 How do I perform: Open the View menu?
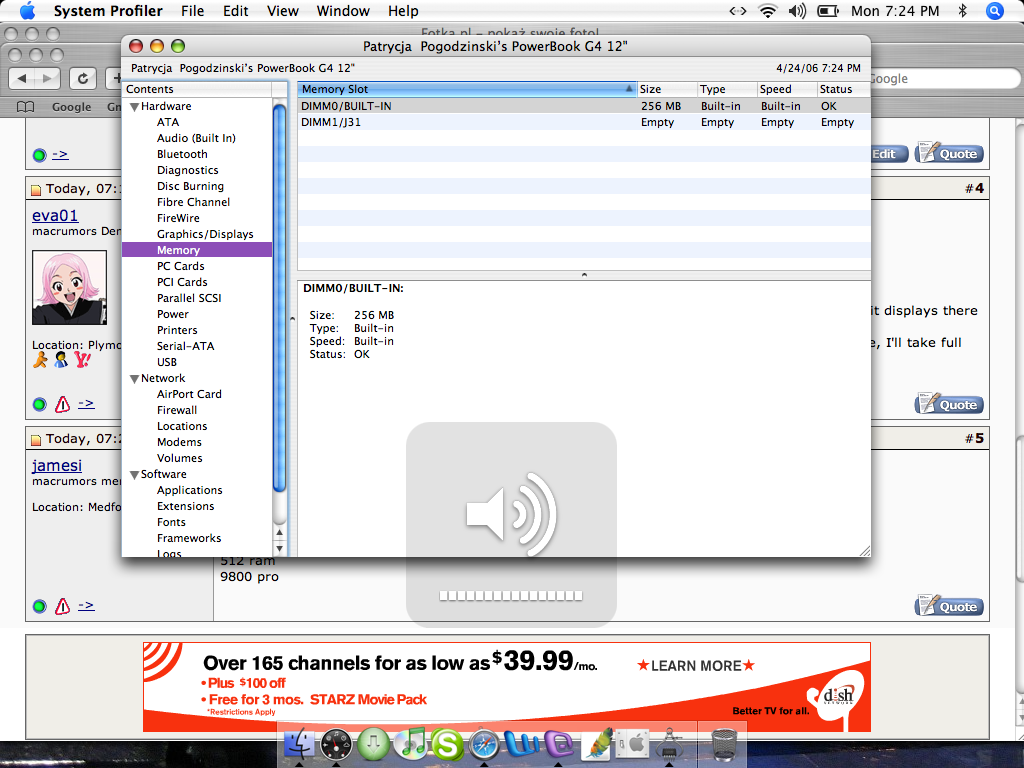click(x=282, y=11)
